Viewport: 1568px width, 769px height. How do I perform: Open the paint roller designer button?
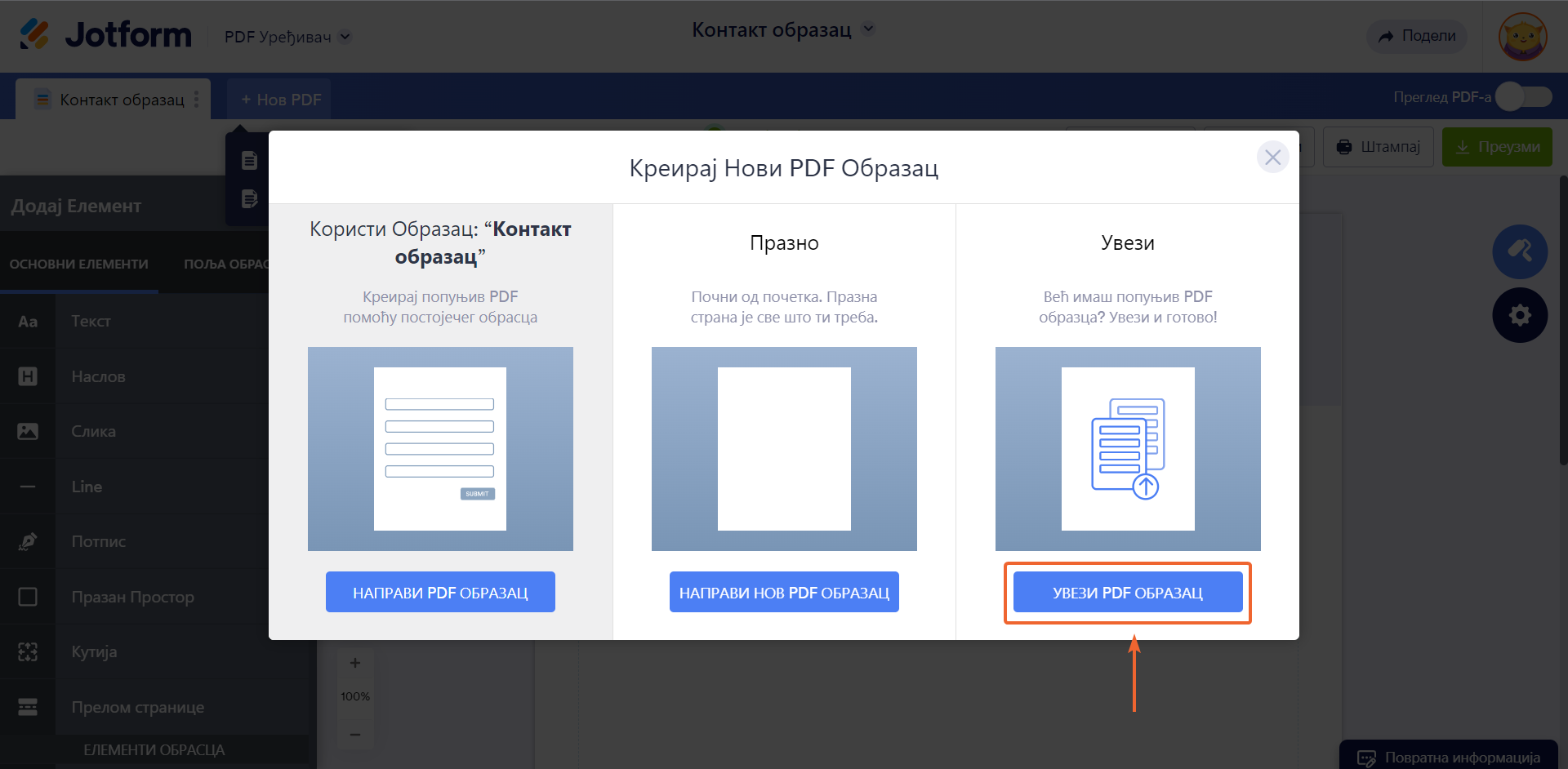[1520, 251]
